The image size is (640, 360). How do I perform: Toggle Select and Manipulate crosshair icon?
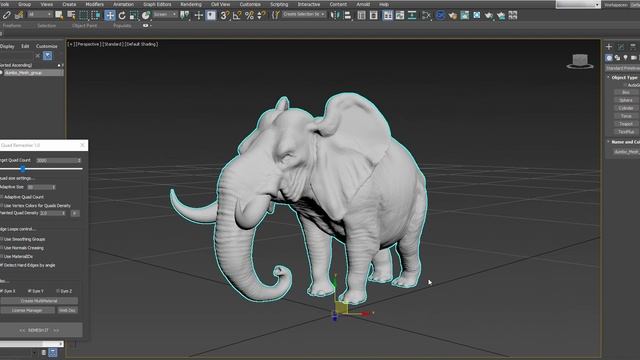(199, 16)
